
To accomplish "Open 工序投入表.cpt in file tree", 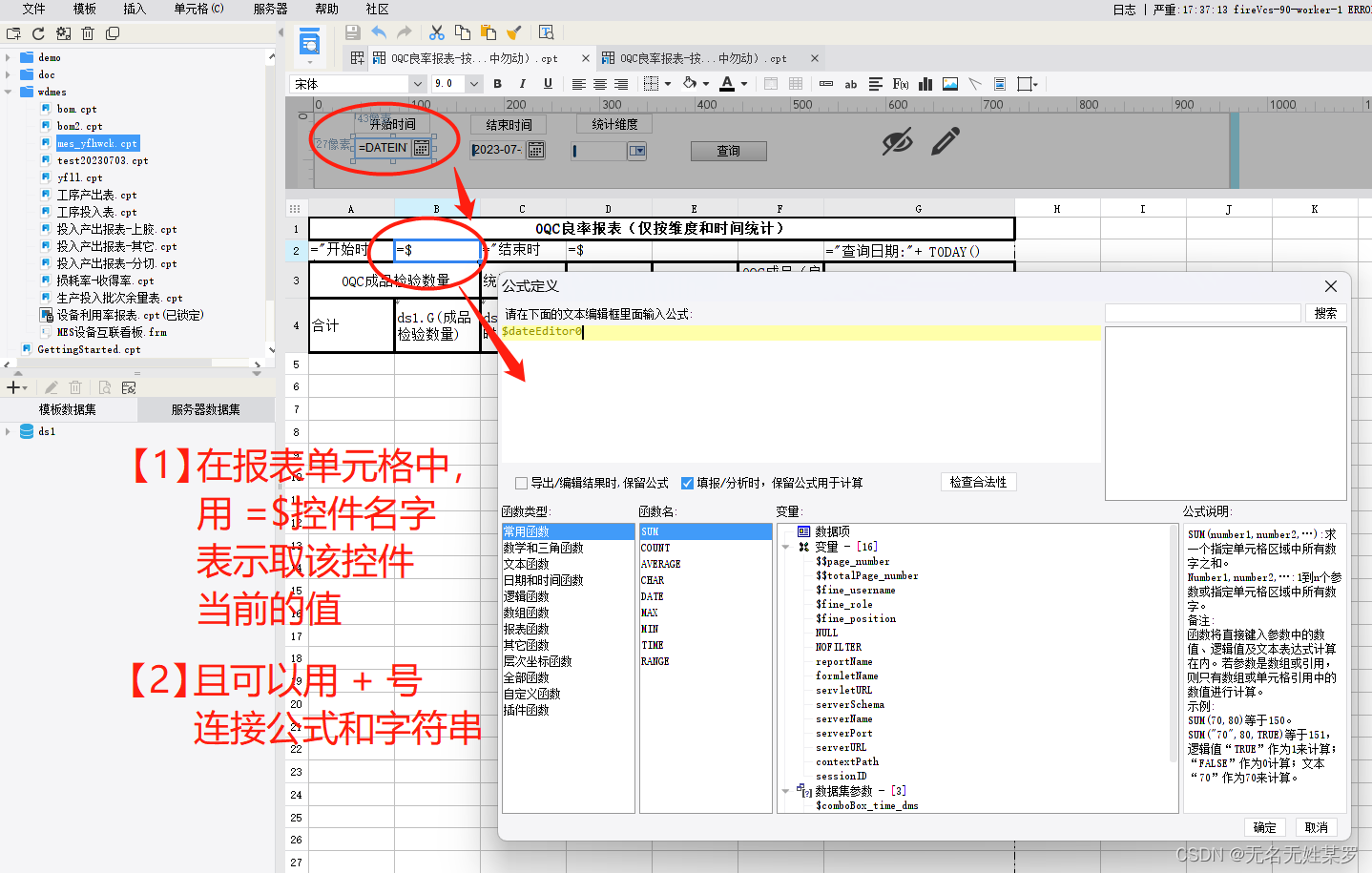I will coord(95,212).
